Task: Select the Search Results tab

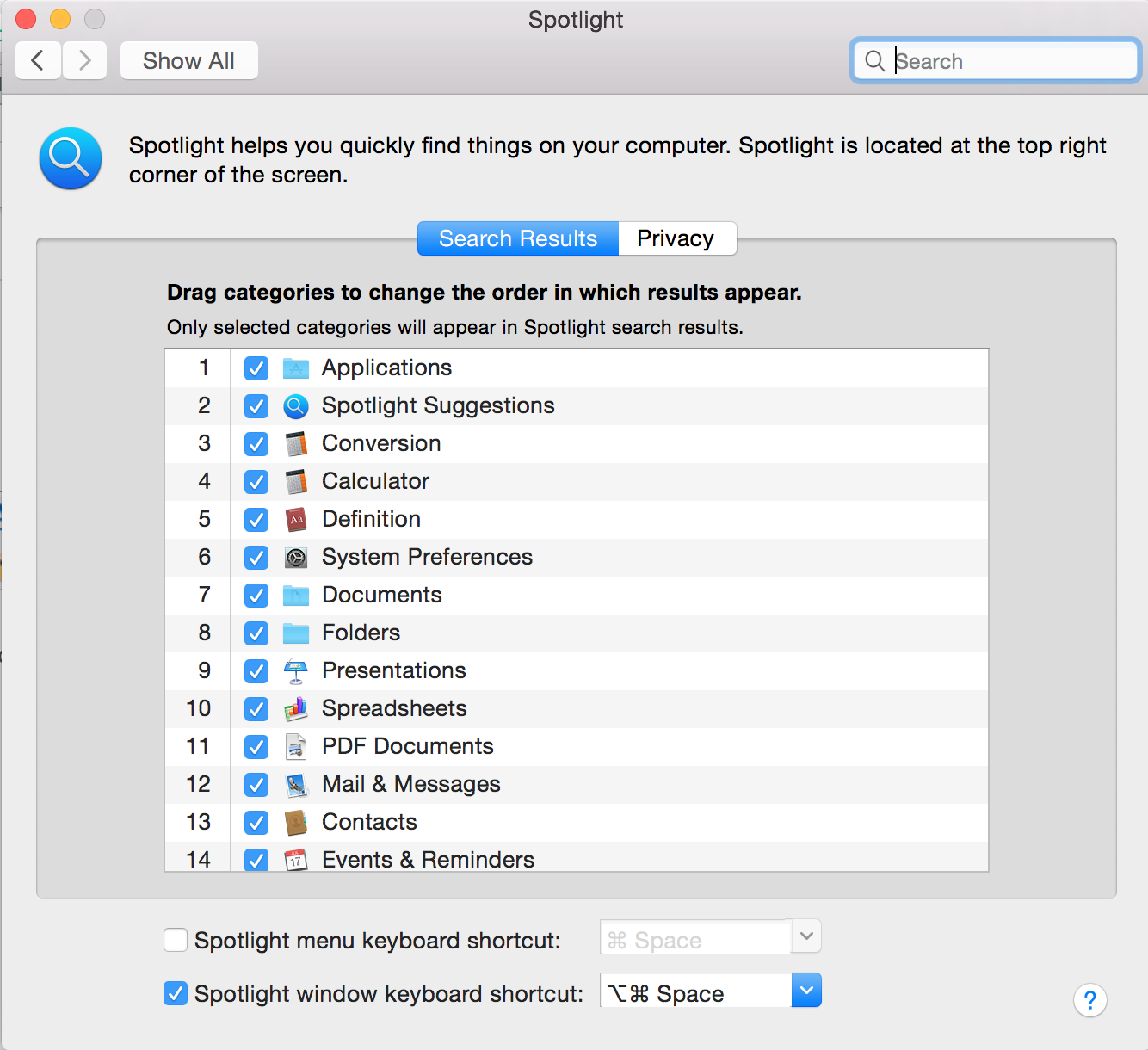Action: 518,238
